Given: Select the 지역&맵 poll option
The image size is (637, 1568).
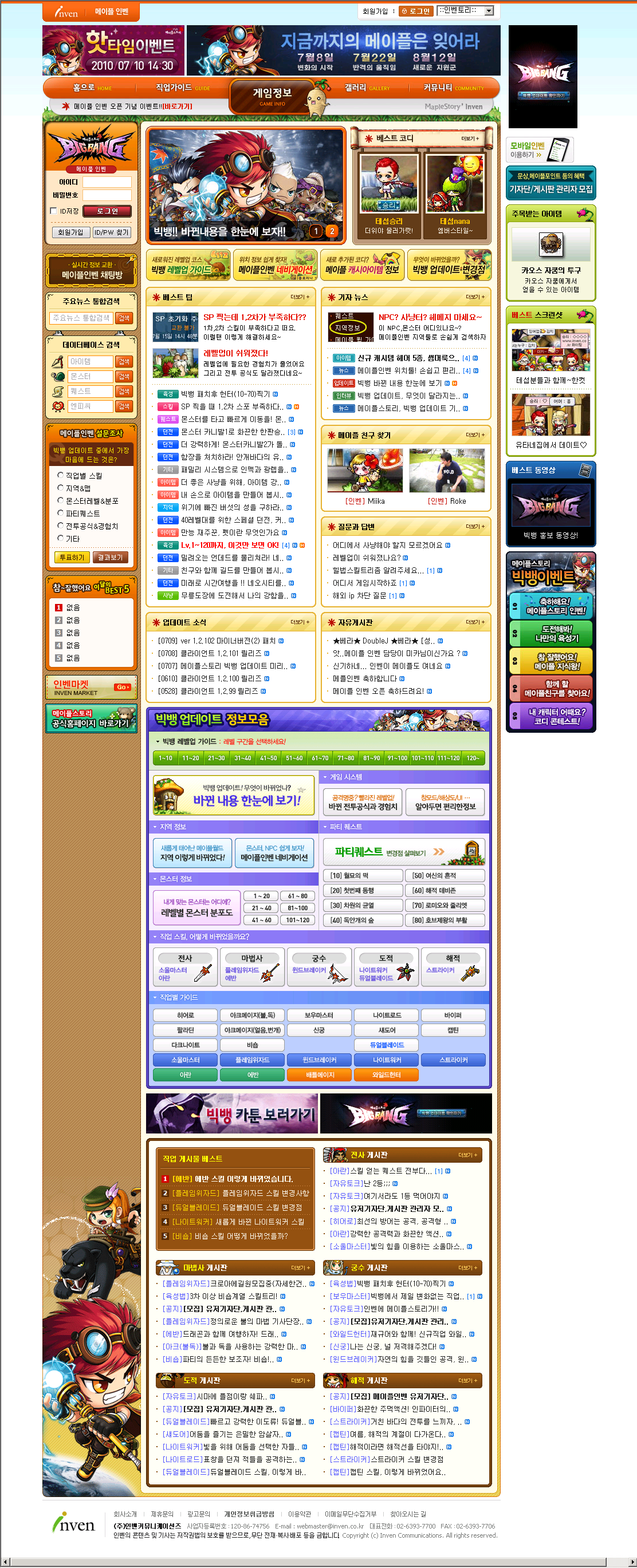Looking at the screenshot, I should tap(60, 488).
